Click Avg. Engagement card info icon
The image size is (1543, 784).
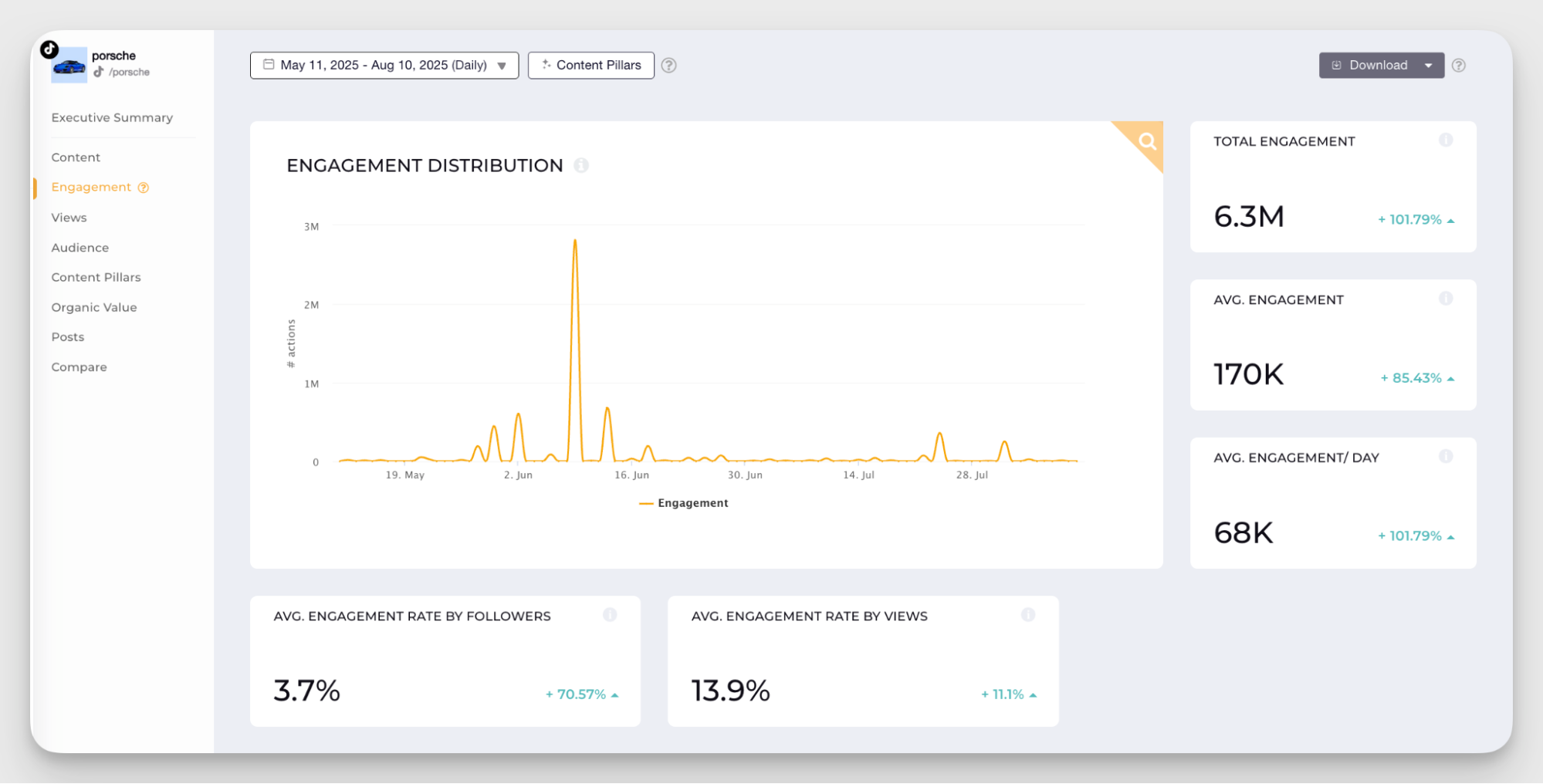pyautogui.click(x=1445, y=299)
